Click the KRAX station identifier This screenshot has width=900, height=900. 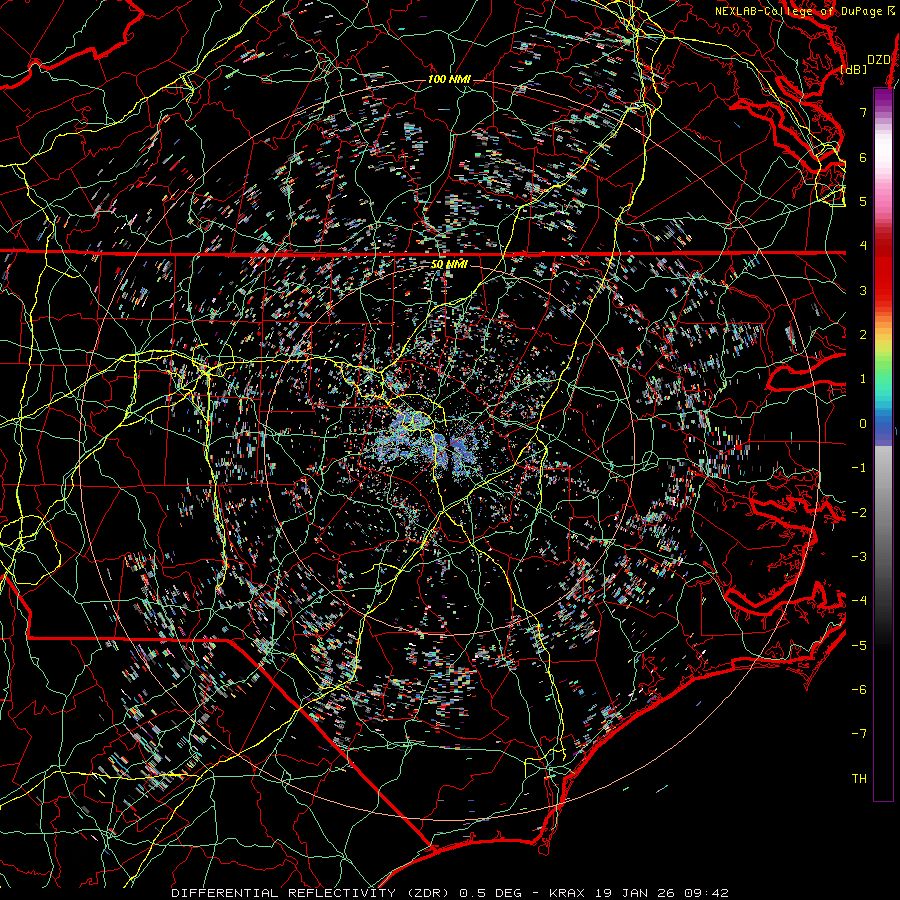(569, 893)
